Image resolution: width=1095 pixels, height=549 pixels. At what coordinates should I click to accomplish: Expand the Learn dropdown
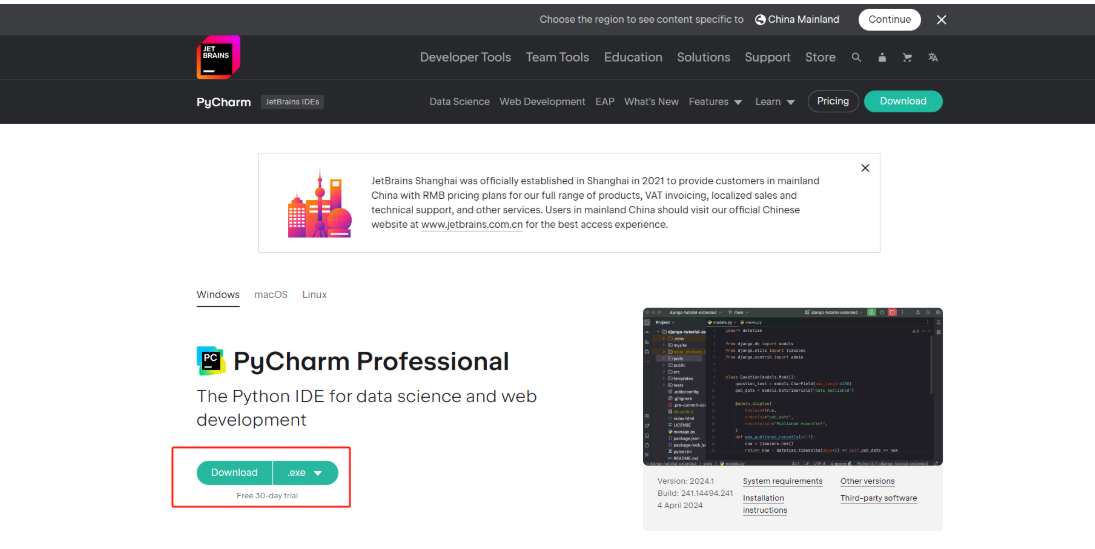(x=774, y=101)
